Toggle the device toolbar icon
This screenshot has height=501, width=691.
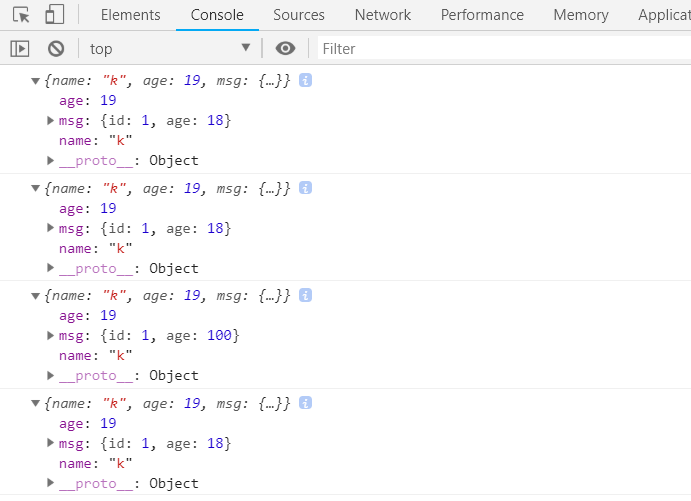[x=54, y=15]
